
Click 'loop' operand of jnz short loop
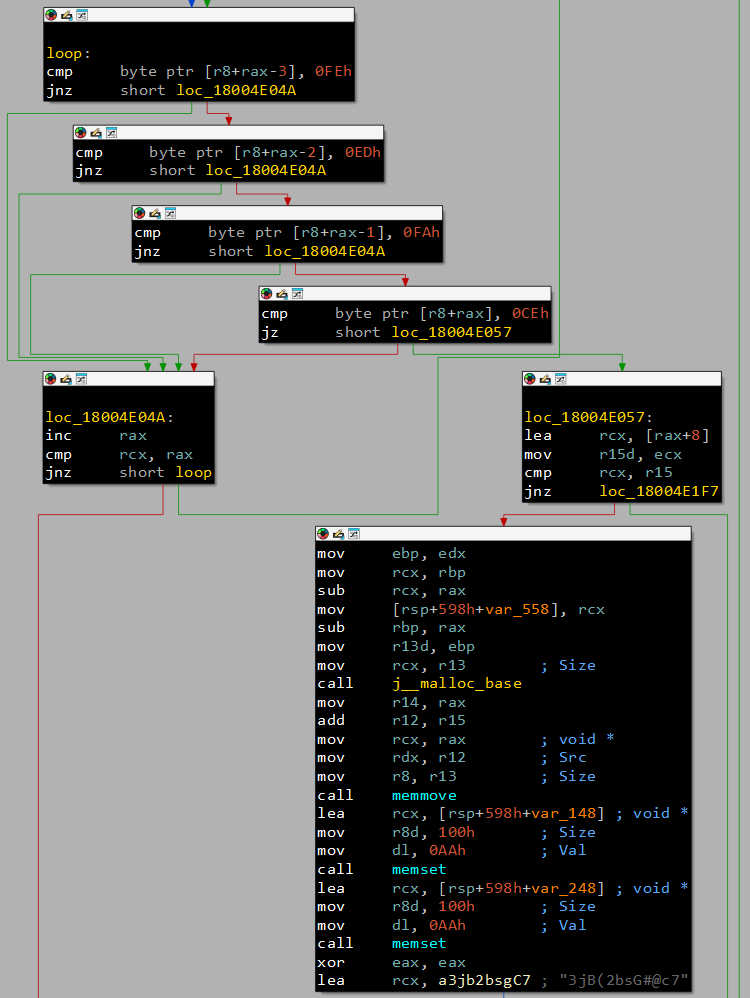(194, 472)
